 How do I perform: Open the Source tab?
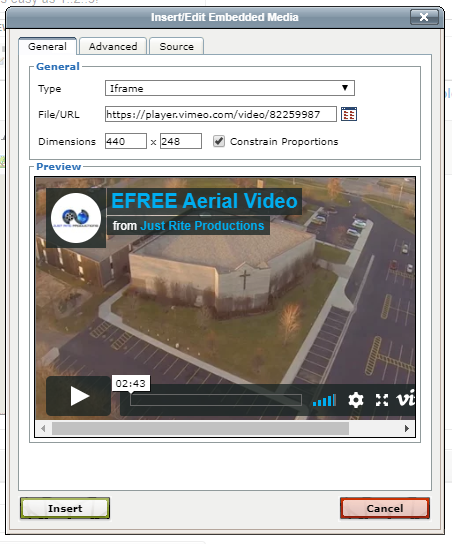click(177, 46)
